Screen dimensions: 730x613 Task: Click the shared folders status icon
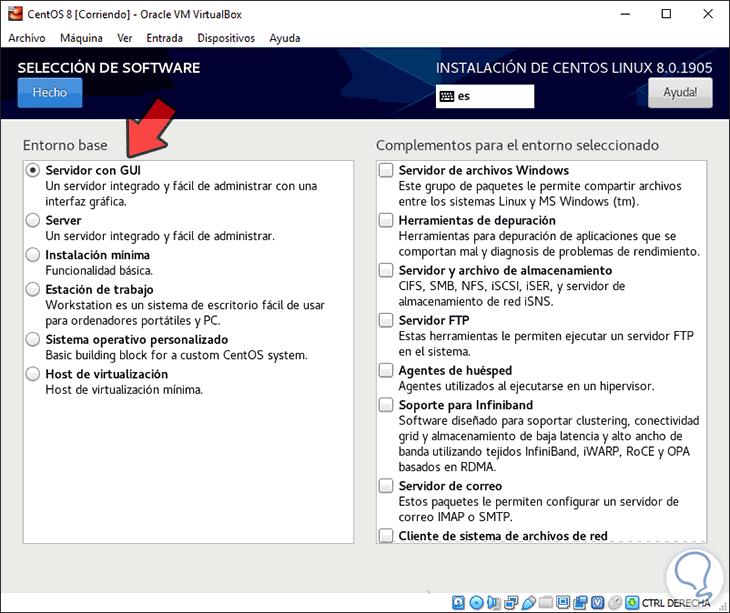coord(546,603)
